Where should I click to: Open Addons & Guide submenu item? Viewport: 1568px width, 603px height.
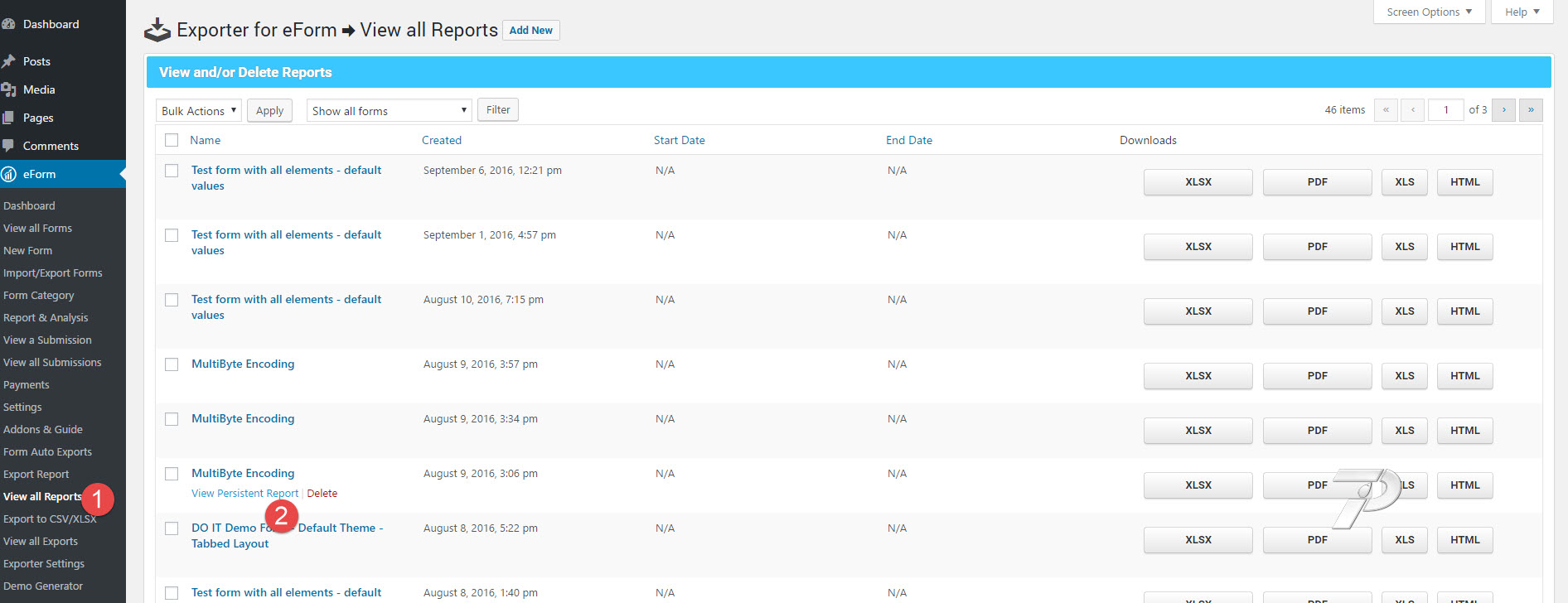(43, 429)
